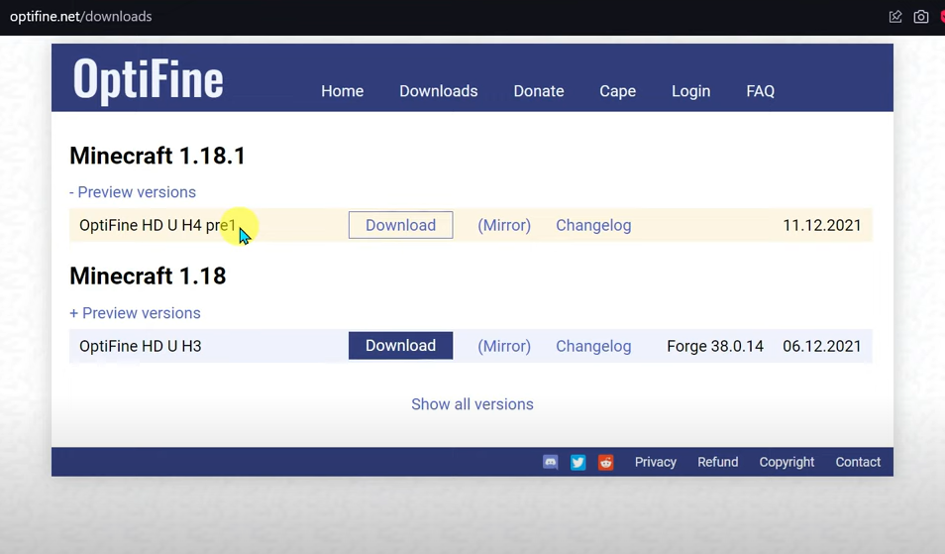Open the FAQ navigation item
This screenshot has width=945, height=554.
click(760, 91)
